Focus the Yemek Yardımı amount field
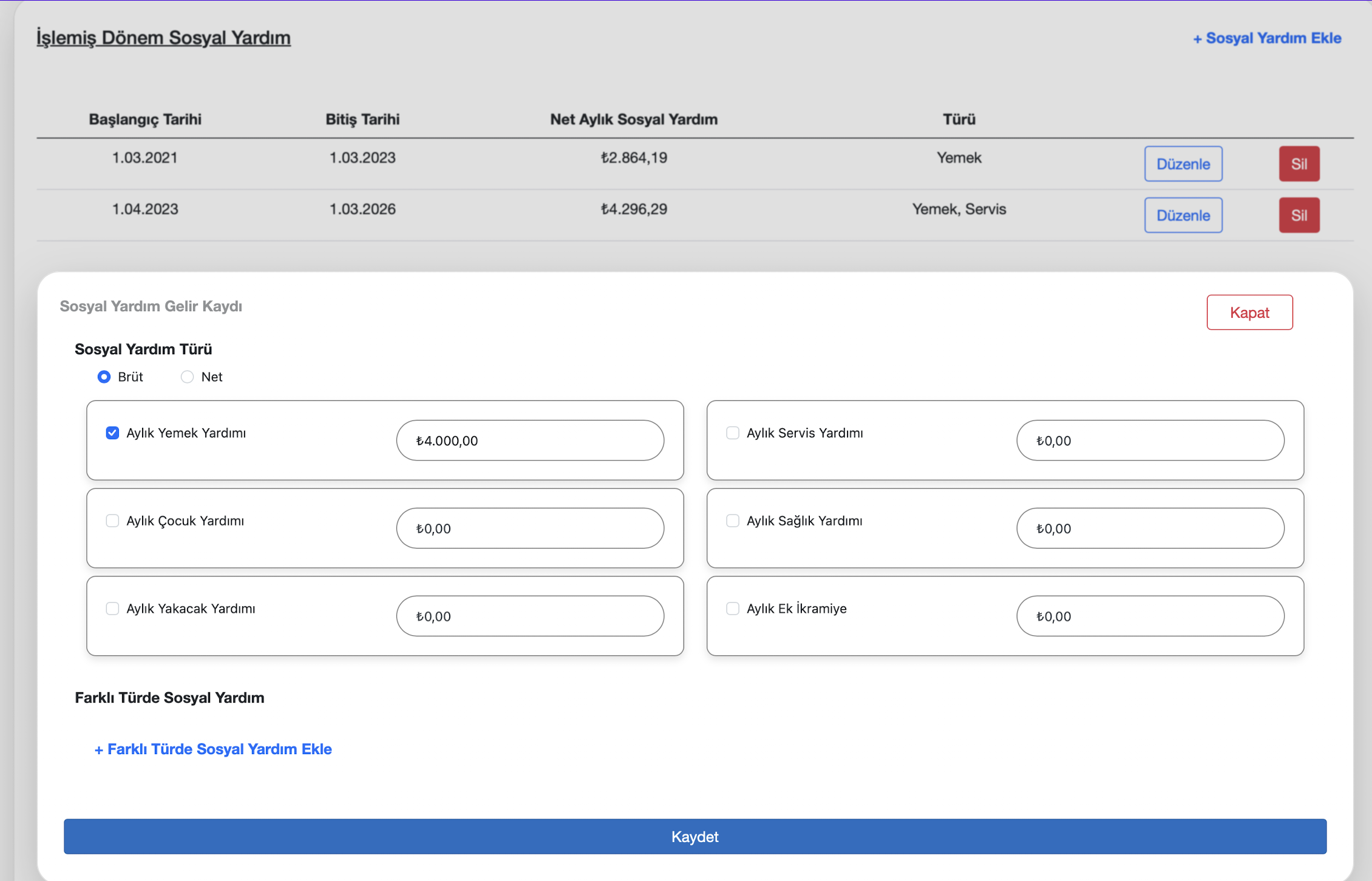This screenshot has height=881, width=1372. point(530,440)
